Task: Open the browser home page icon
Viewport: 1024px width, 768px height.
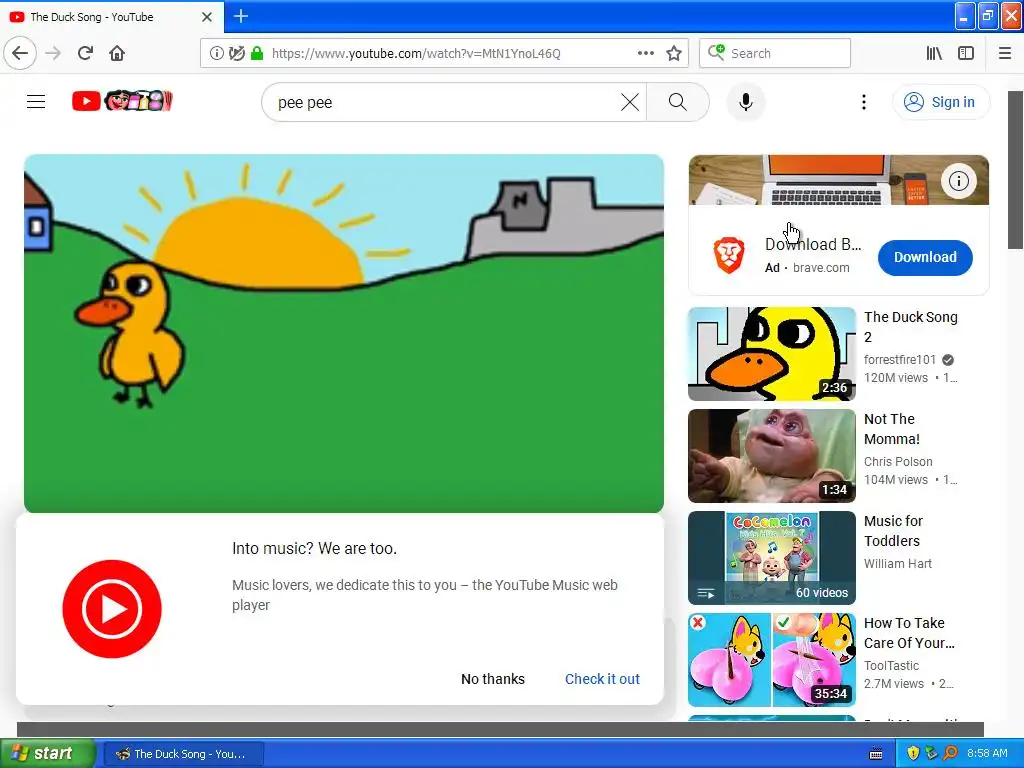Action: (x=117, y=53)
